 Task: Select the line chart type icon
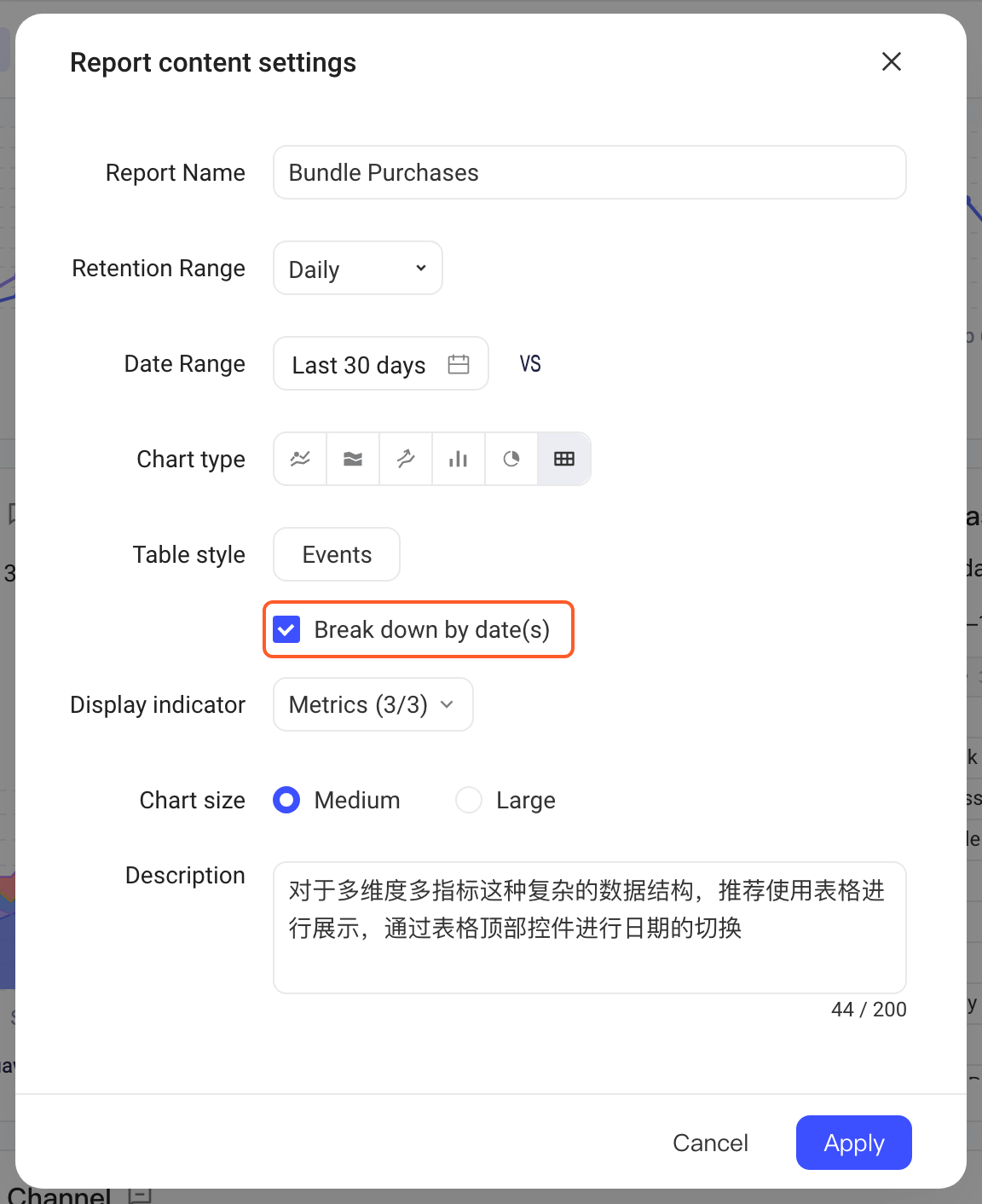click(x=300, y=459)
